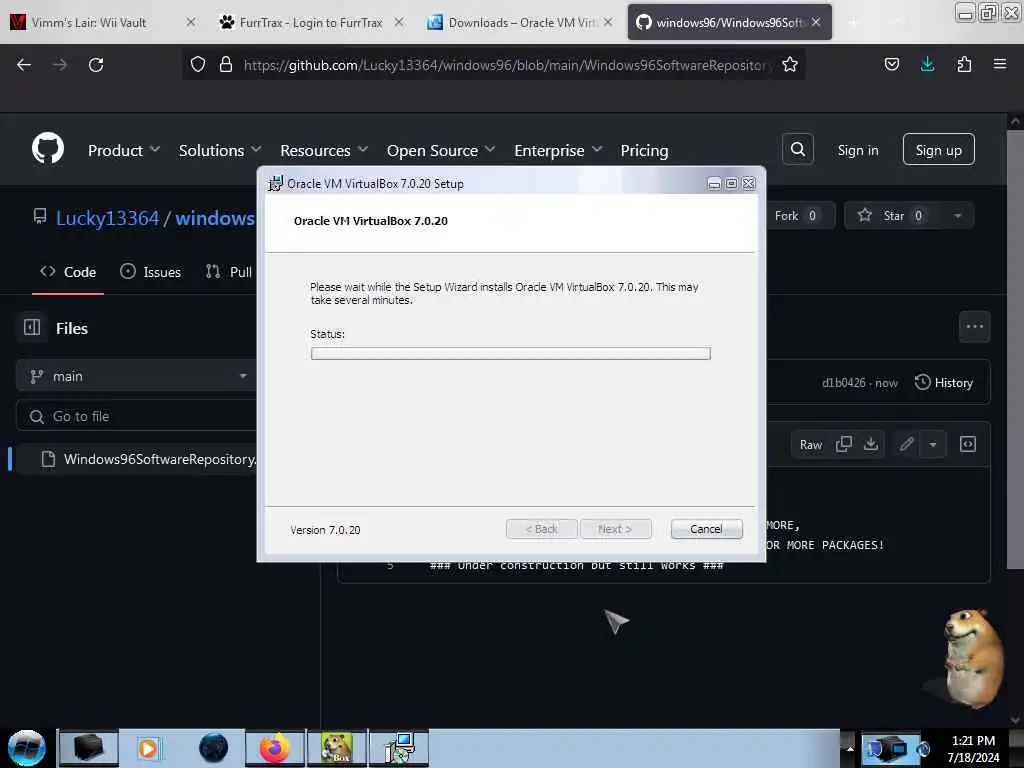The height and width of the screenshot is (768, 1024).
Task: Open the Firefox downloads panel
Action: (927, 64)
